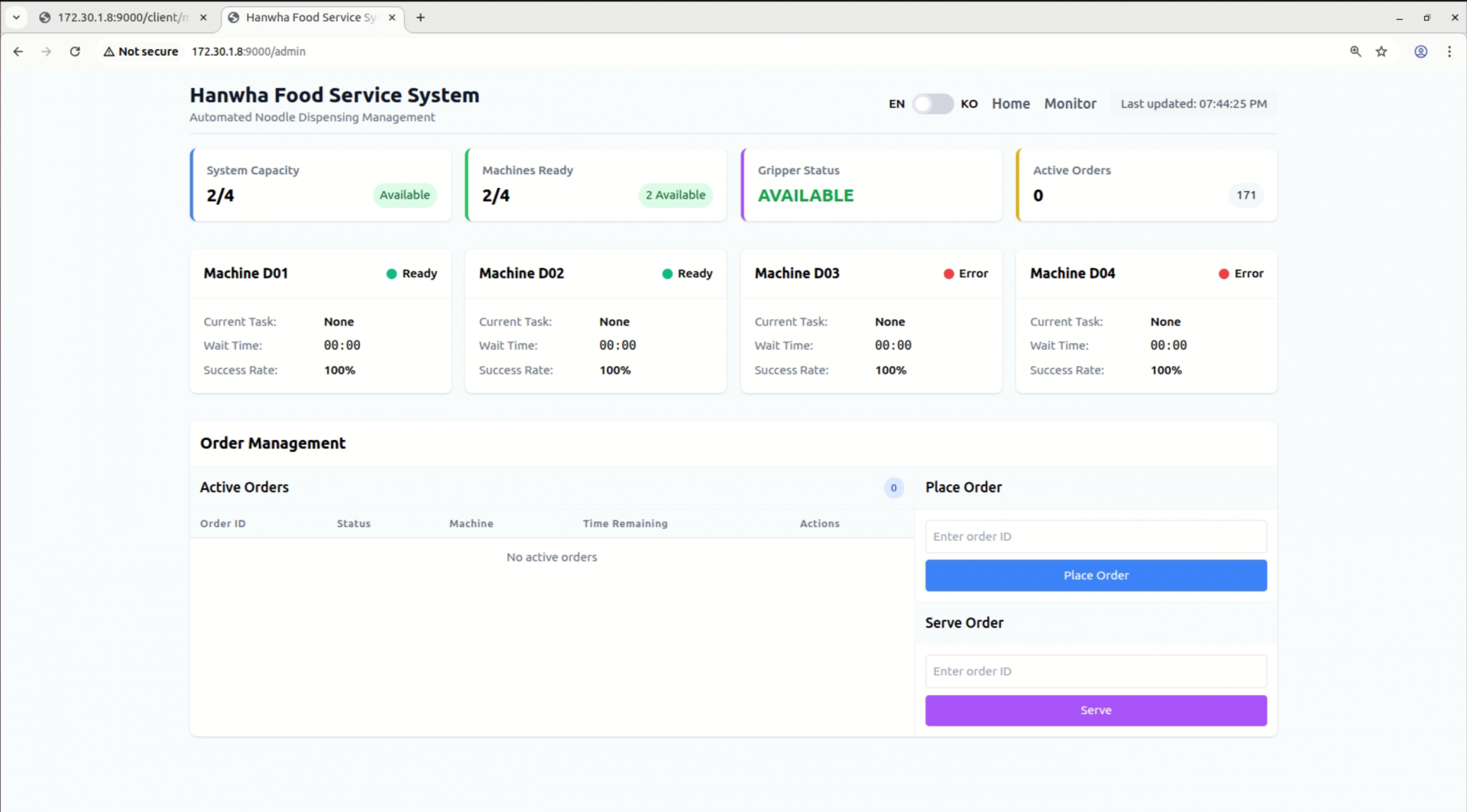Click the browser reload icon

(x=75, y=51)
